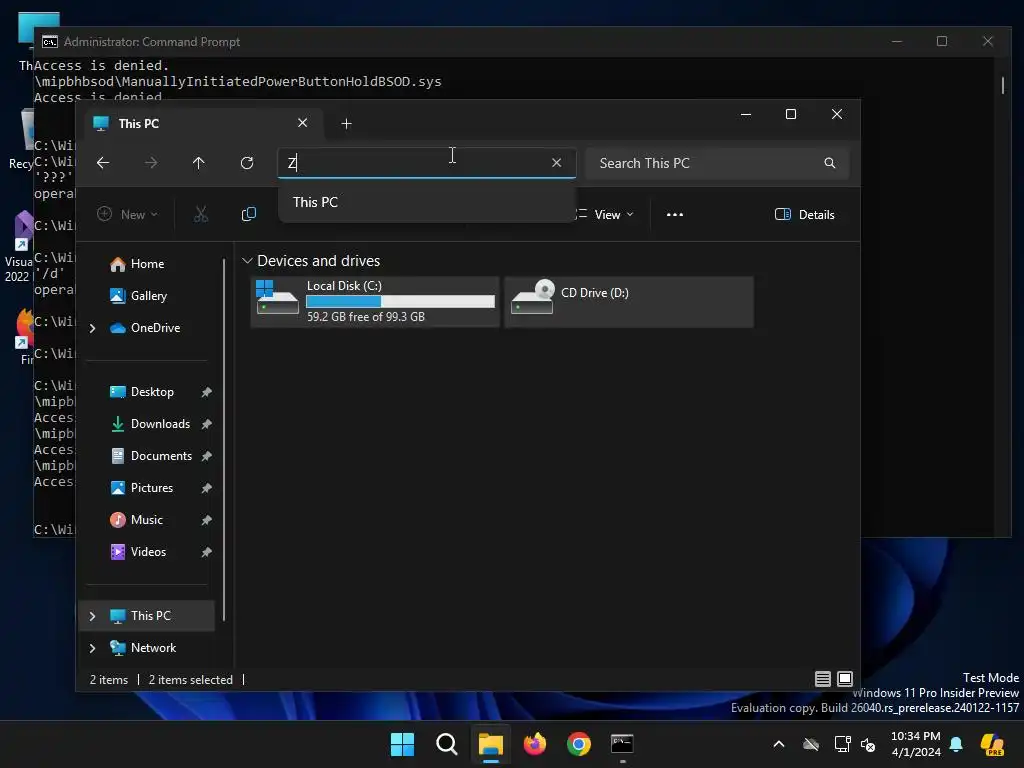The height and width of the screenshot is (768, 1024).
Task: Open the notifications bell
Action: point(956,744)
